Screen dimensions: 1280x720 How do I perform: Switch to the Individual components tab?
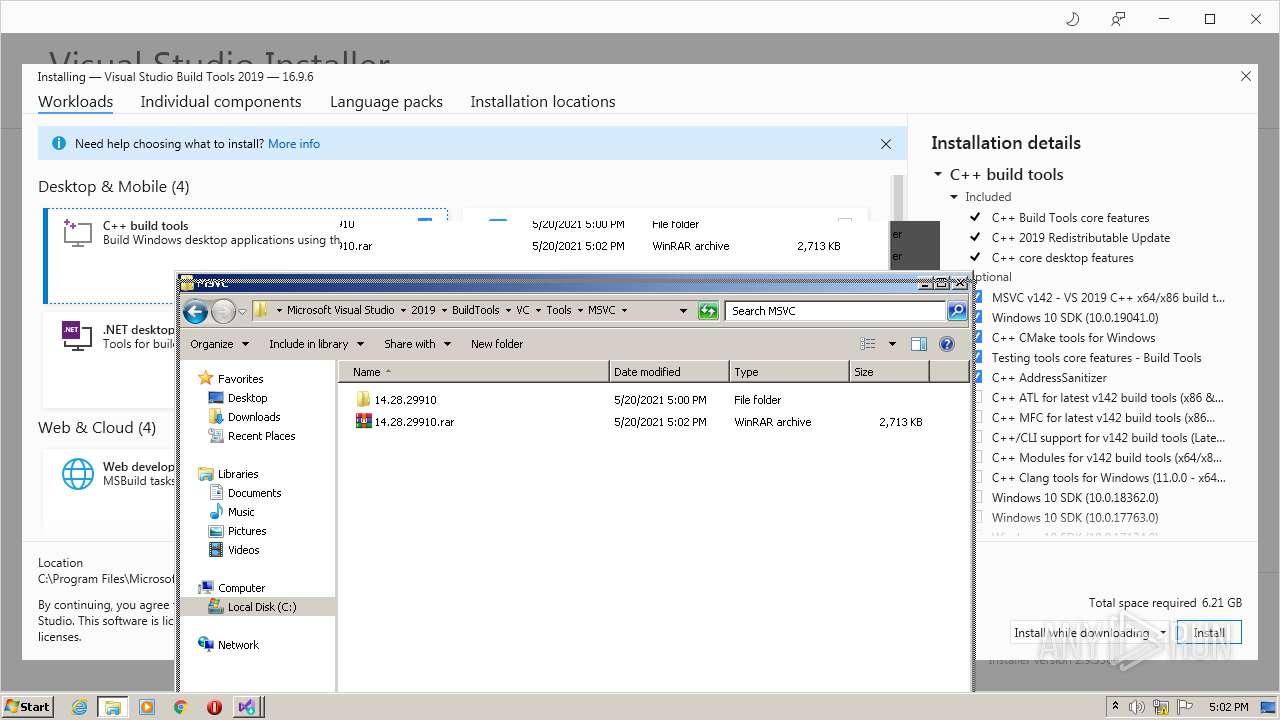click(221, 102)
